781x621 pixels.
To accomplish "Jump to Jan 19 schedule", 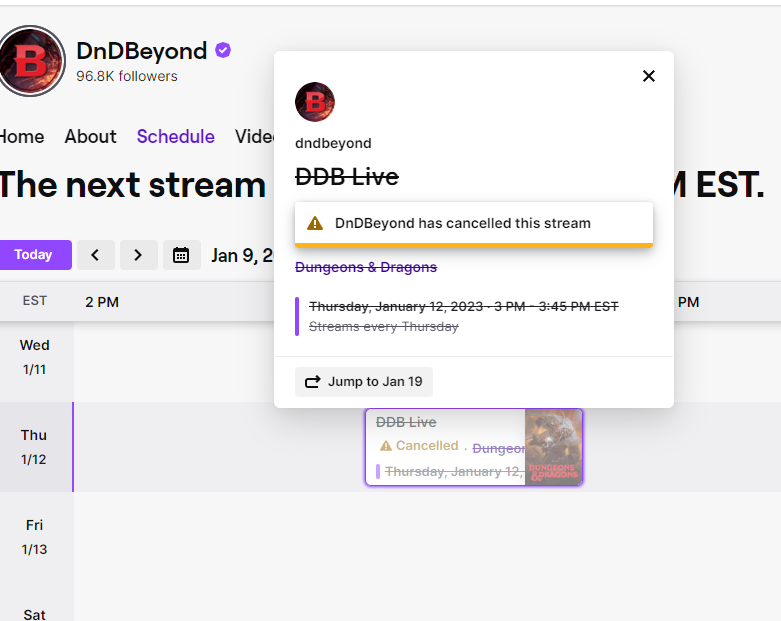I will coord(364,382).
